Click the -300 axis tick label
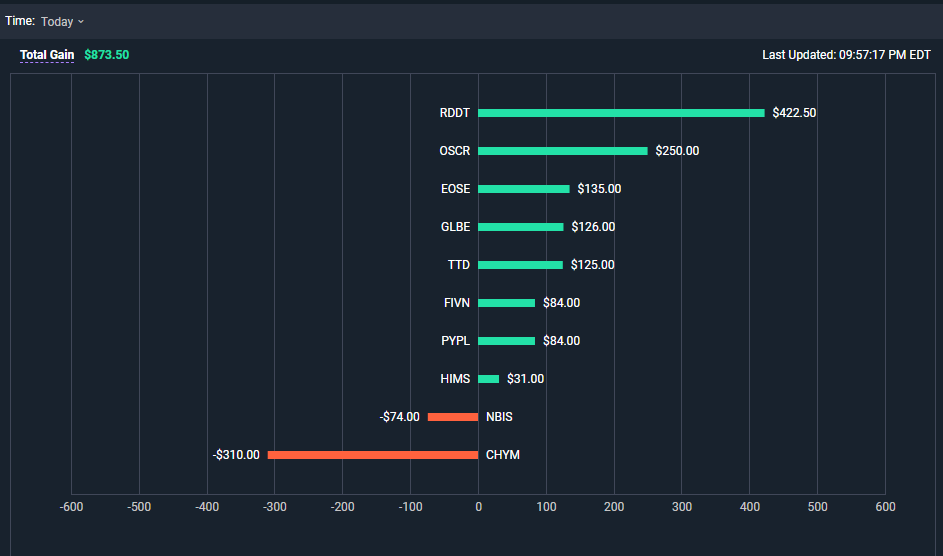This screenshot has height=556, width=943. [275, 507]
